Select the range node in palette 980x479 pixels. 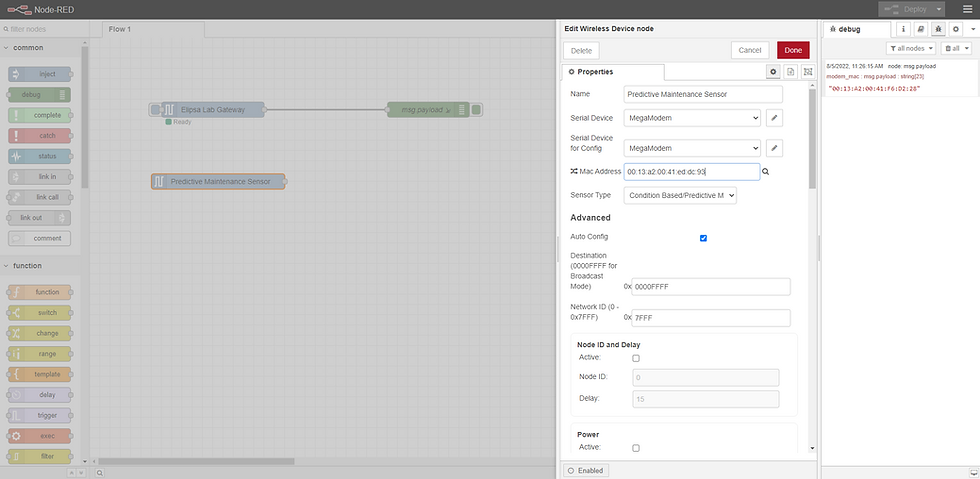coord(39,354)
